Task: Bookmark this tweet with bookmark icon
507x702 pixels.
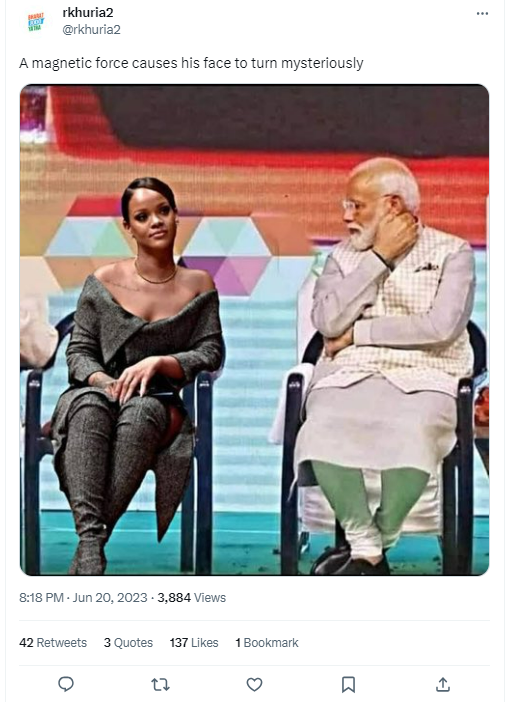Action: 348,684
